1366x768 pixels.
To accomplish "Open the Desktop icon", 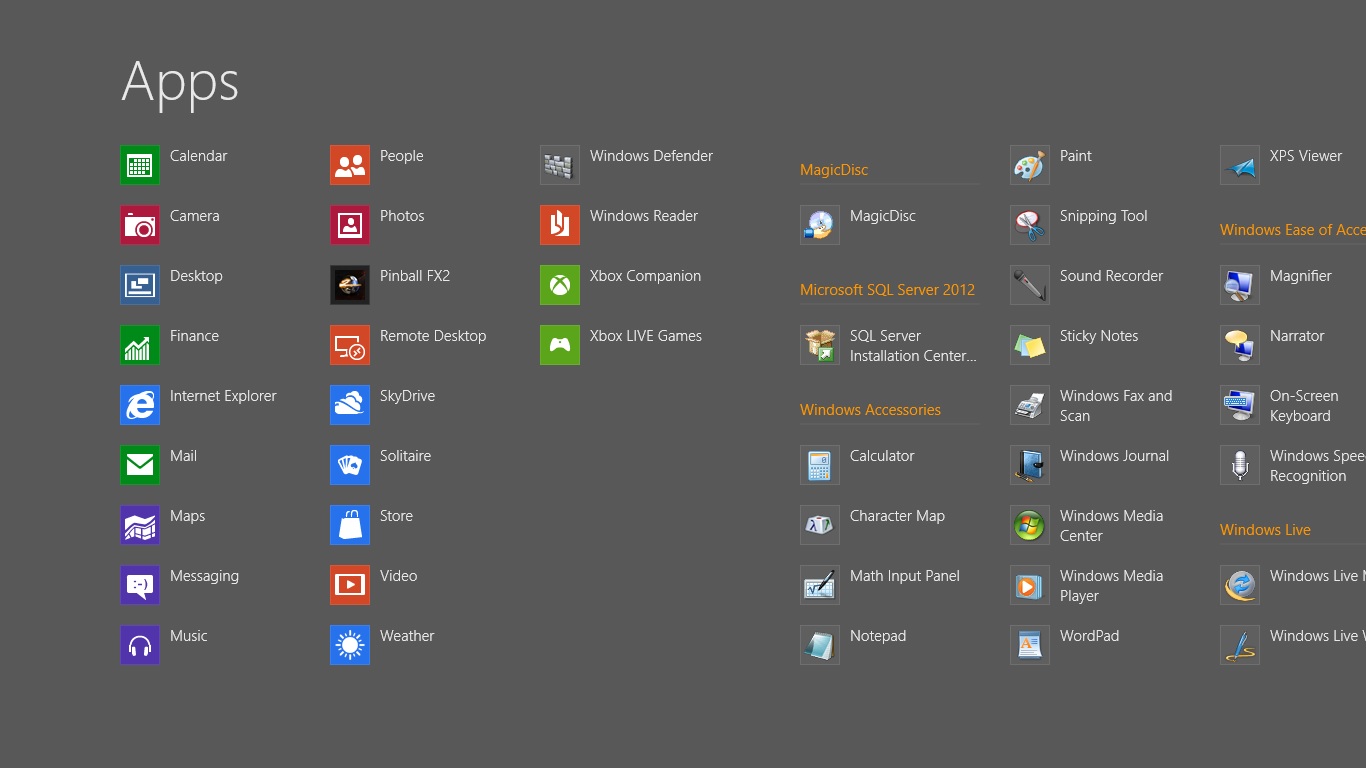I will click(140, 285).
